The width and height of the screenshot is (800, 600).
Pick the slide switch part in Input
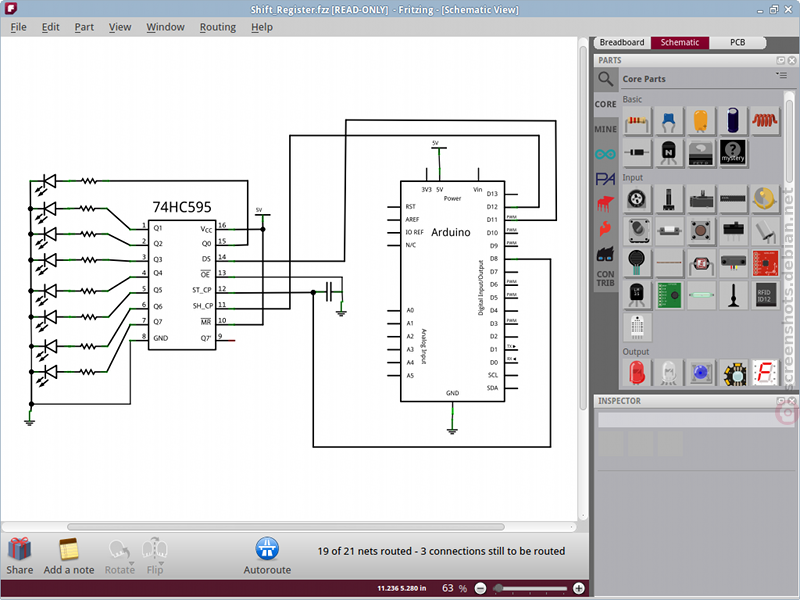point(733,231)
